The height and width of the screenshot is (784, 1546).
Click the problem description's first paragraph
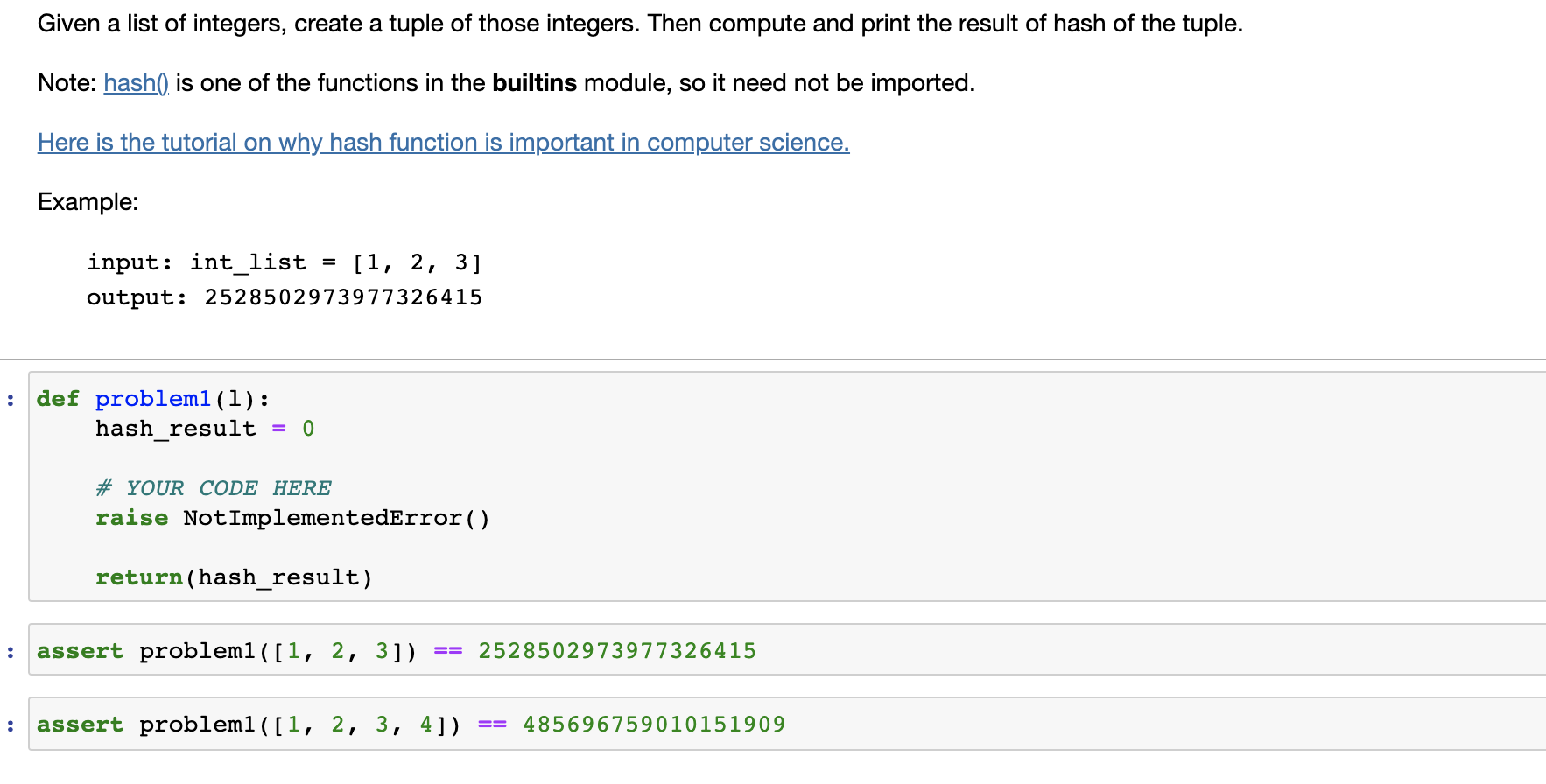click(640, 24)
